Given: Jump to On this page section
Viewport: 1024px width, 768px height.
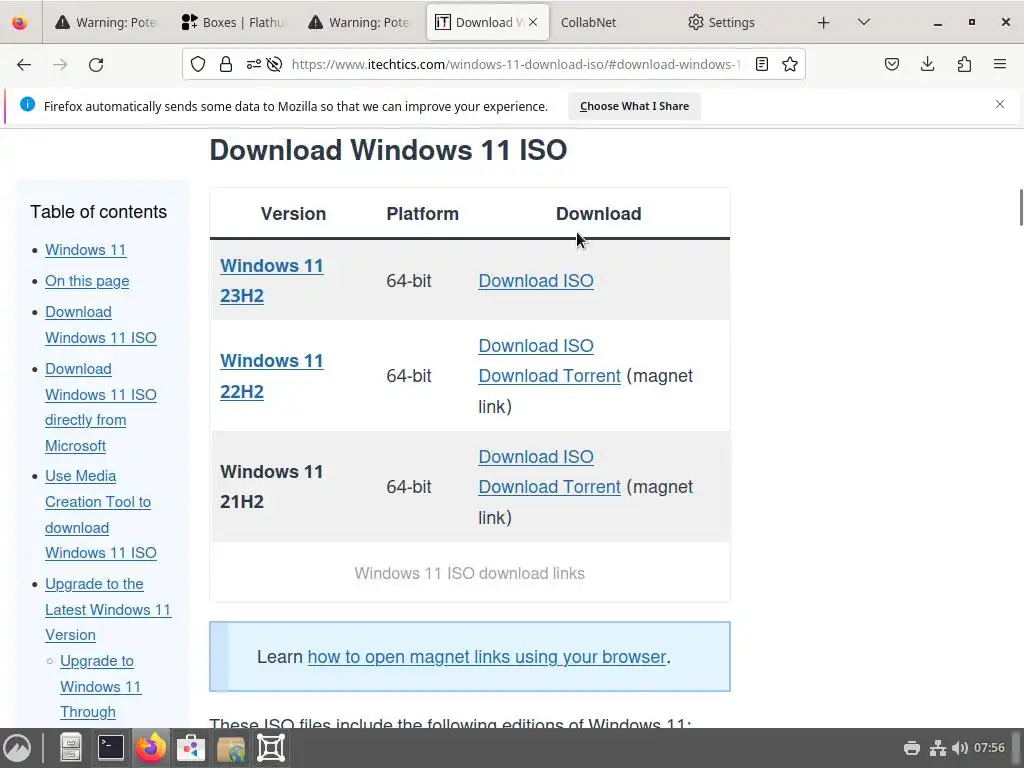Looking at the screenshot, I should pyautogui.click(x=87, y=281).
